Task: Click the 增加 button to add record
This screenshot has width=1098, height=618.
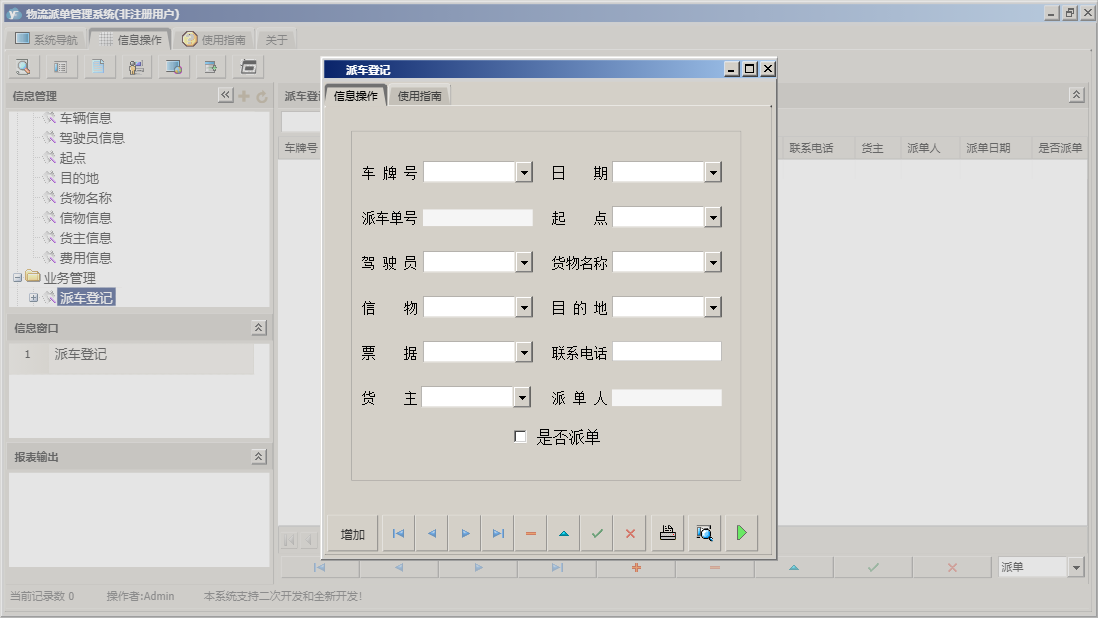Action: point(350,533)
